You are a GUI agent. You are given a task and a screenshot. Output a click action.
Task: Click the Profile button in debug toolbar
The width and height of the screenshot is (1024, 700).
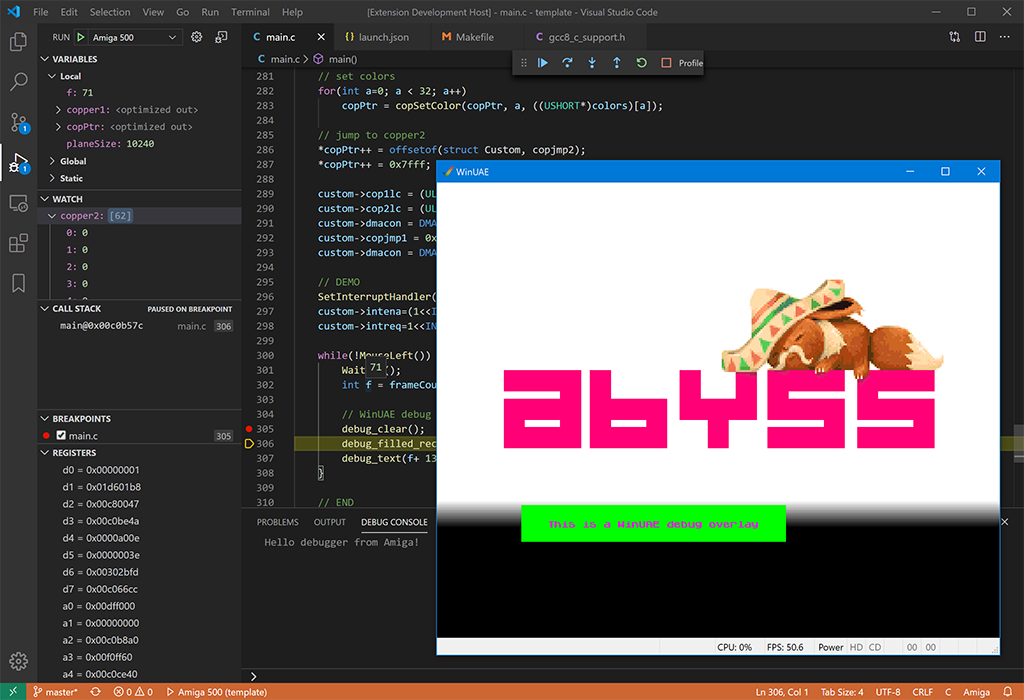690,63
